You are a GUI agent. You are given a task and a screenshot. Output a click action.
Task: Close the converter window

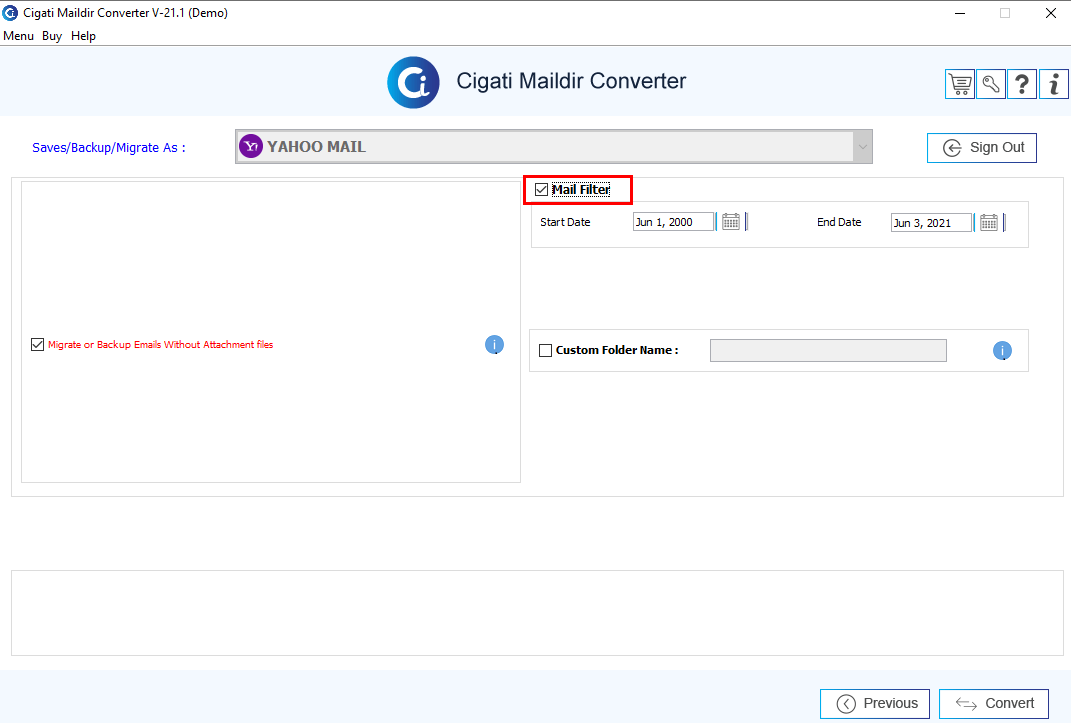(x=1051, y=13)
